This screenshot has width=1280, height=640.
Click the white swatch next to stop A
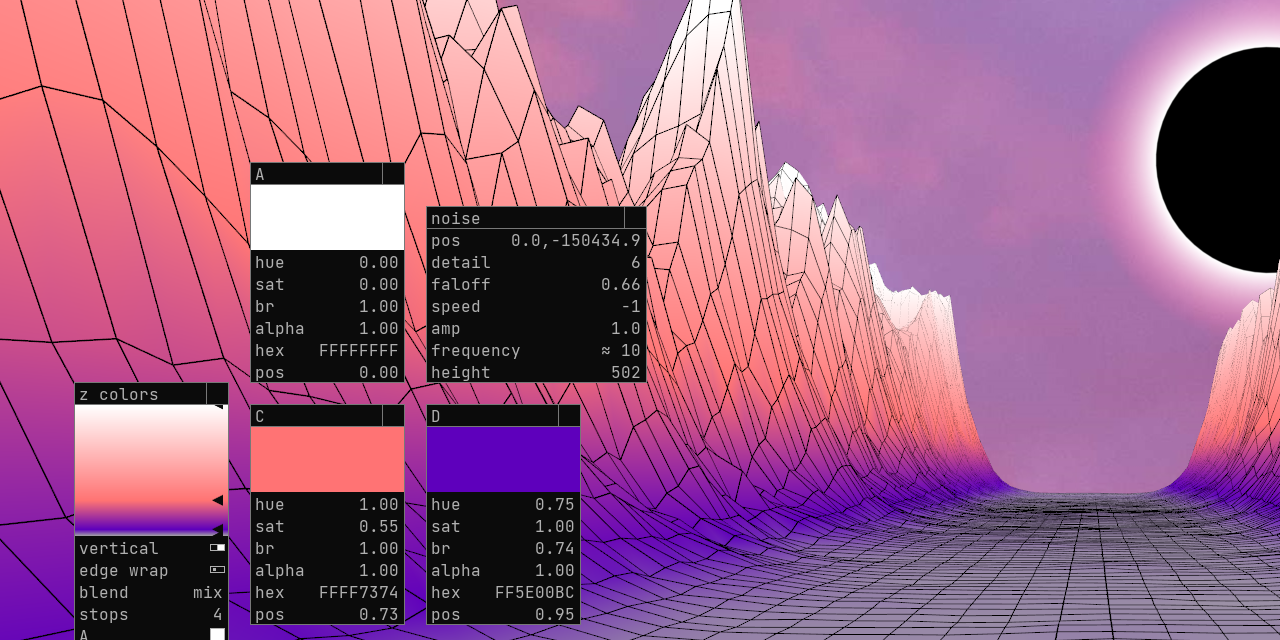pyautogui.click(x=217, y=634)
